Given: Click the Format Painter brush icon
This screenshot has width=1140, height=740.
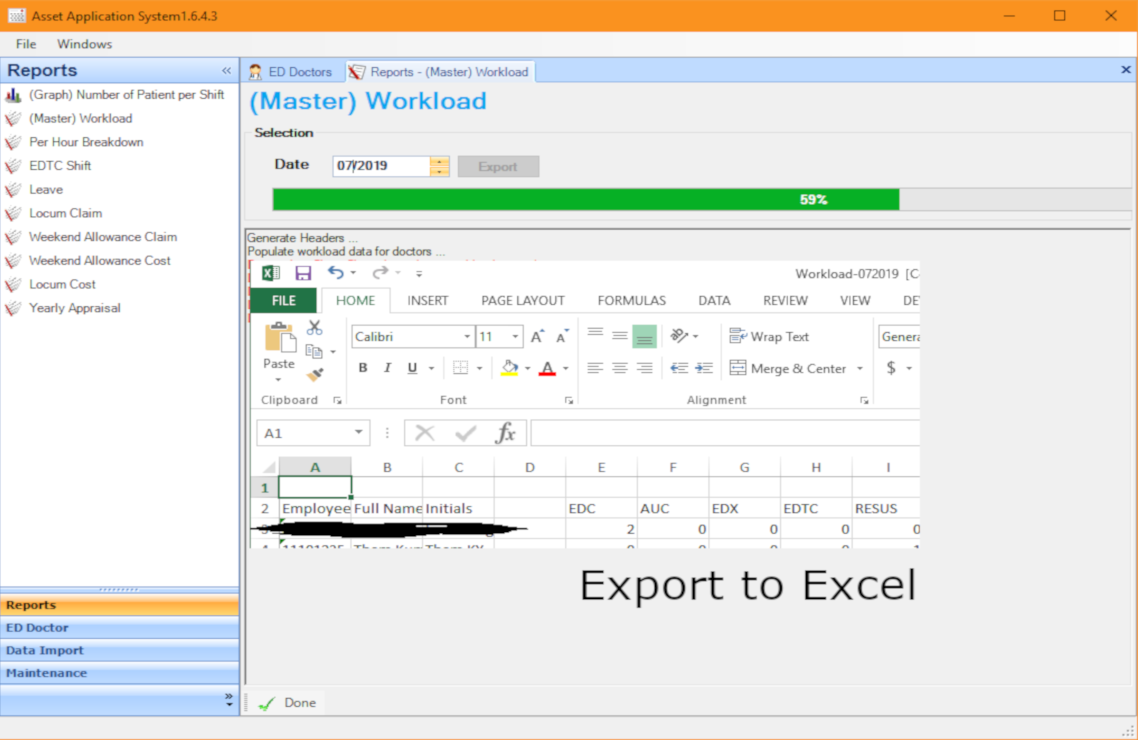Looking at the screenshot, I should [x=315, y=375].
